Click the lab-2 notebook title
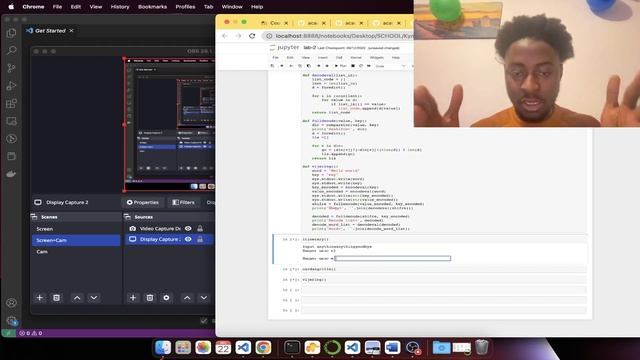 [310, 48]
